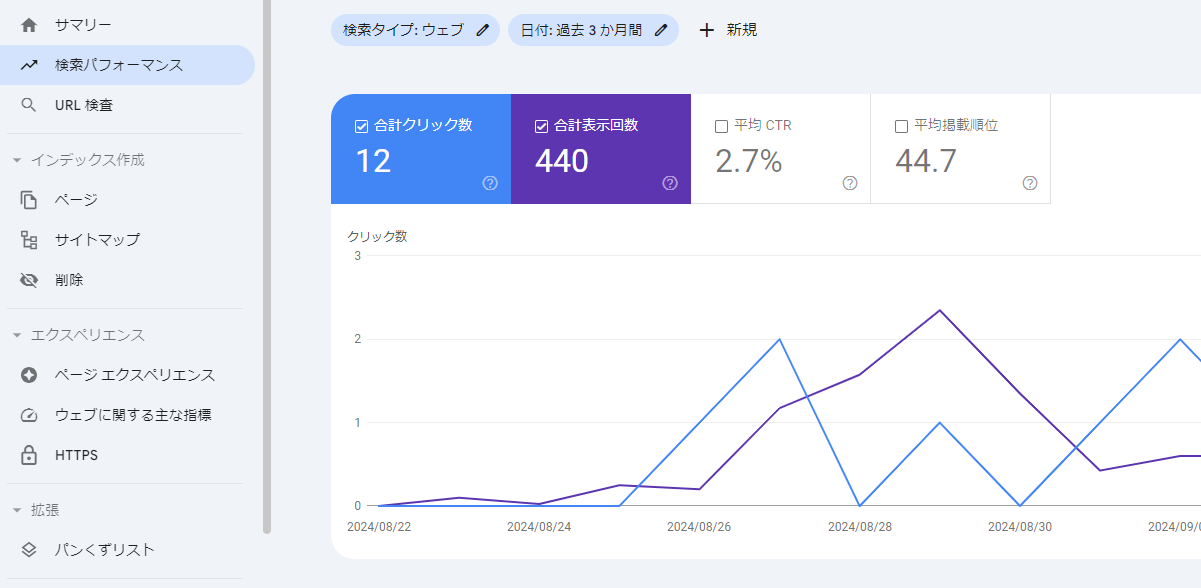Click the 2024/08/26 date label
The width and height of the screenshot is (1201, 588).
tap(699, 526)
